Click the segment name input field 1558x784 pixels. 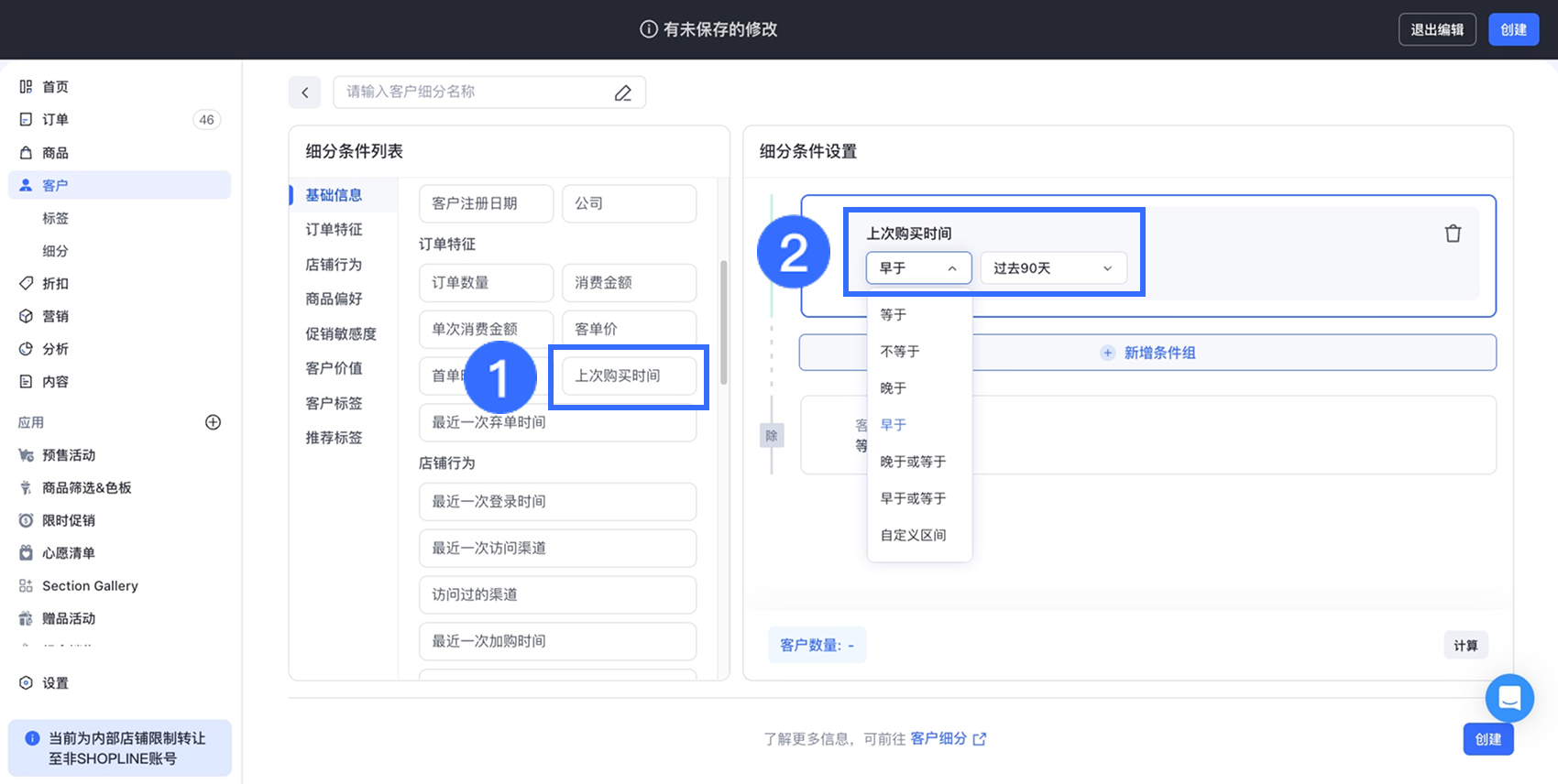point(472,93)
